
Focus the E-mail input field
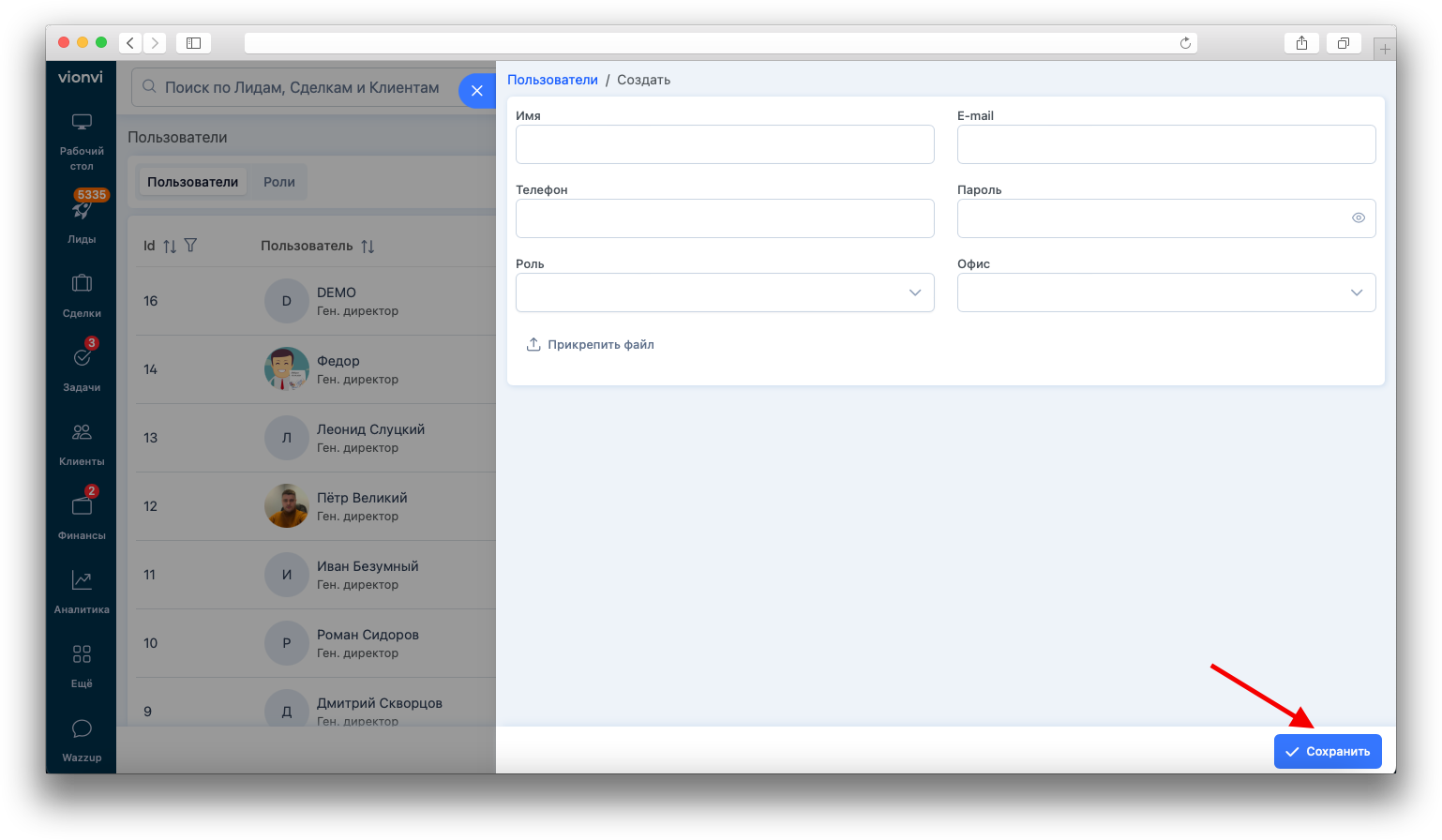pos(1166,144)
